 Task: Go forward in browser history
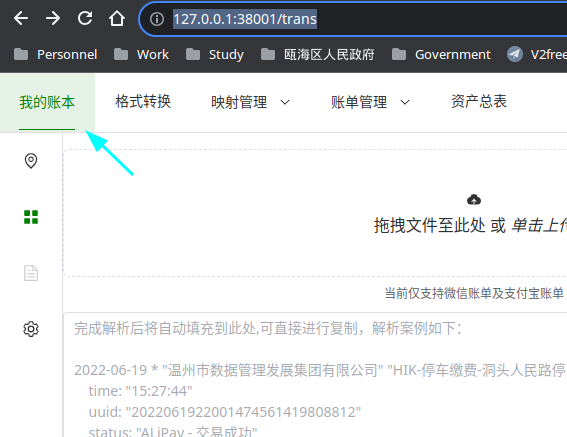pyautogui.click(x=53, y=18)
